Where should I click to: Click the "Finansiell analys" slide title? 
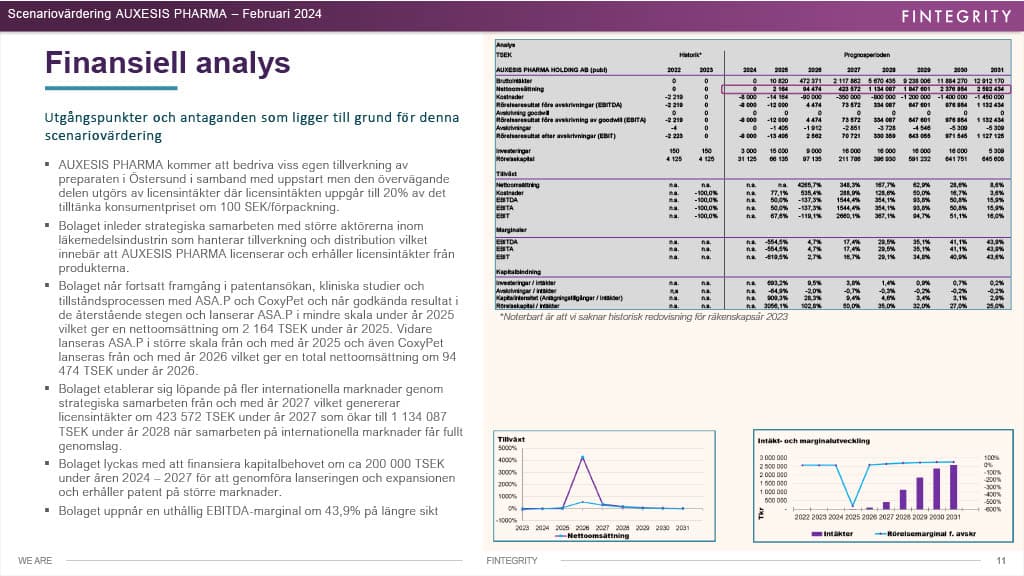167,63
